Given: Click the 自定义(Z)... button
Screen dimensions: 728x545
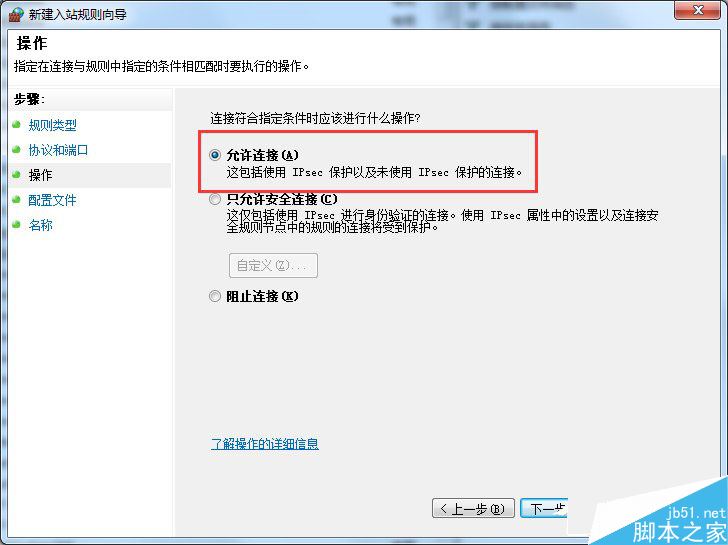Looking at the screenshot, I should coord(273,266).
